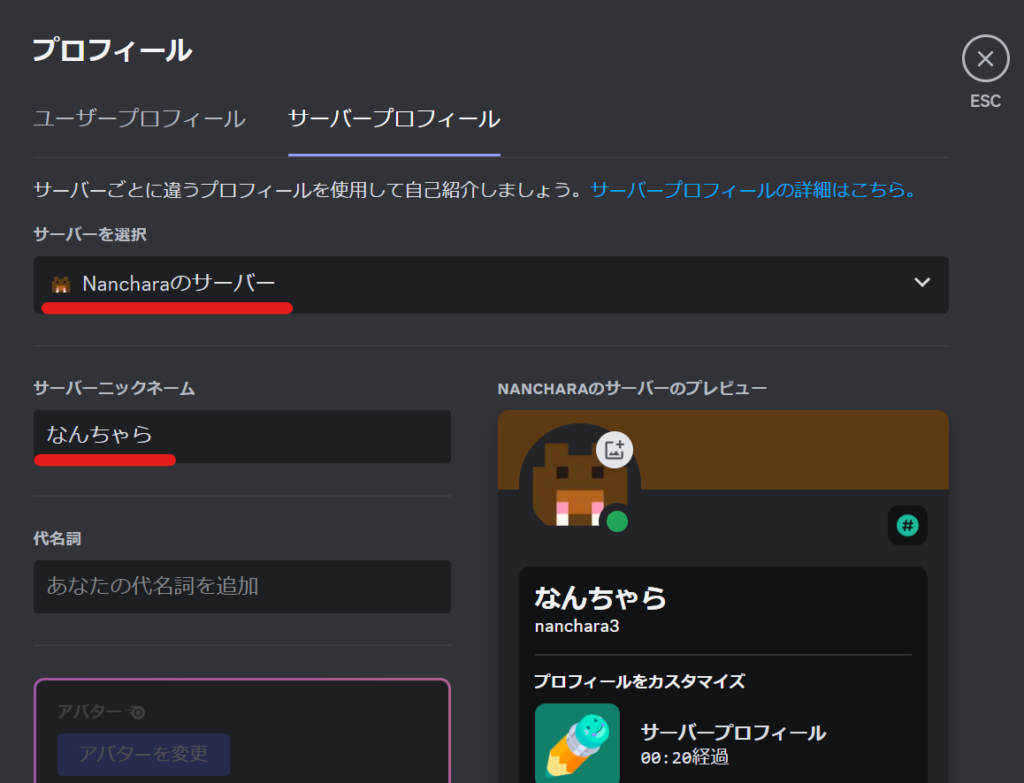Select the サーバープロフィール tab

coord(394,119)
